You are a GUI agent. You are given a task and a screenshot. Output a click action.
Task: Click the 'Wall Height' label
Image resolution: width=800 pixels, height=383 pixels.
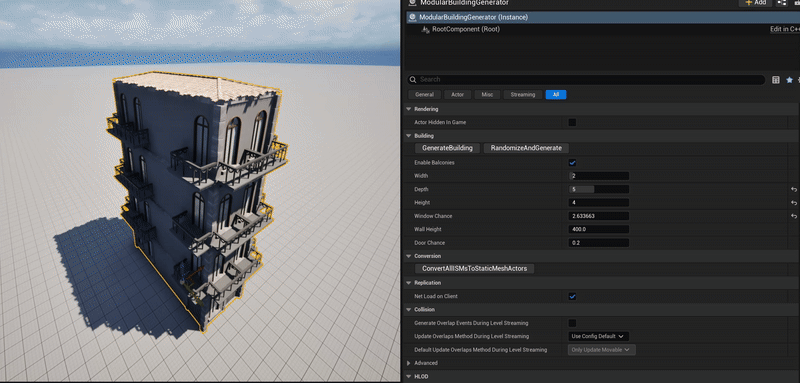(x=429, y=229)
